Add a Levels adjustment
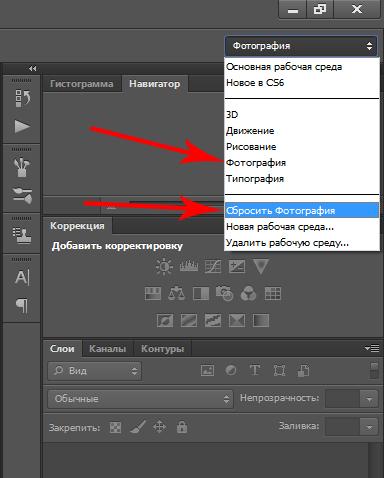The image size is (384, 478). coord(189,267)
